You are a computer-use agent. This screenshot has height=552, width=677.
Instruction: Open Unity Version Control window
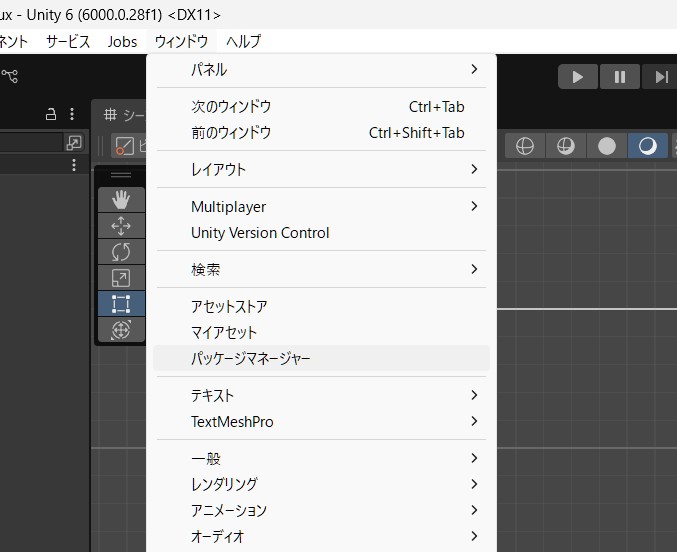(x=321, y=233)
